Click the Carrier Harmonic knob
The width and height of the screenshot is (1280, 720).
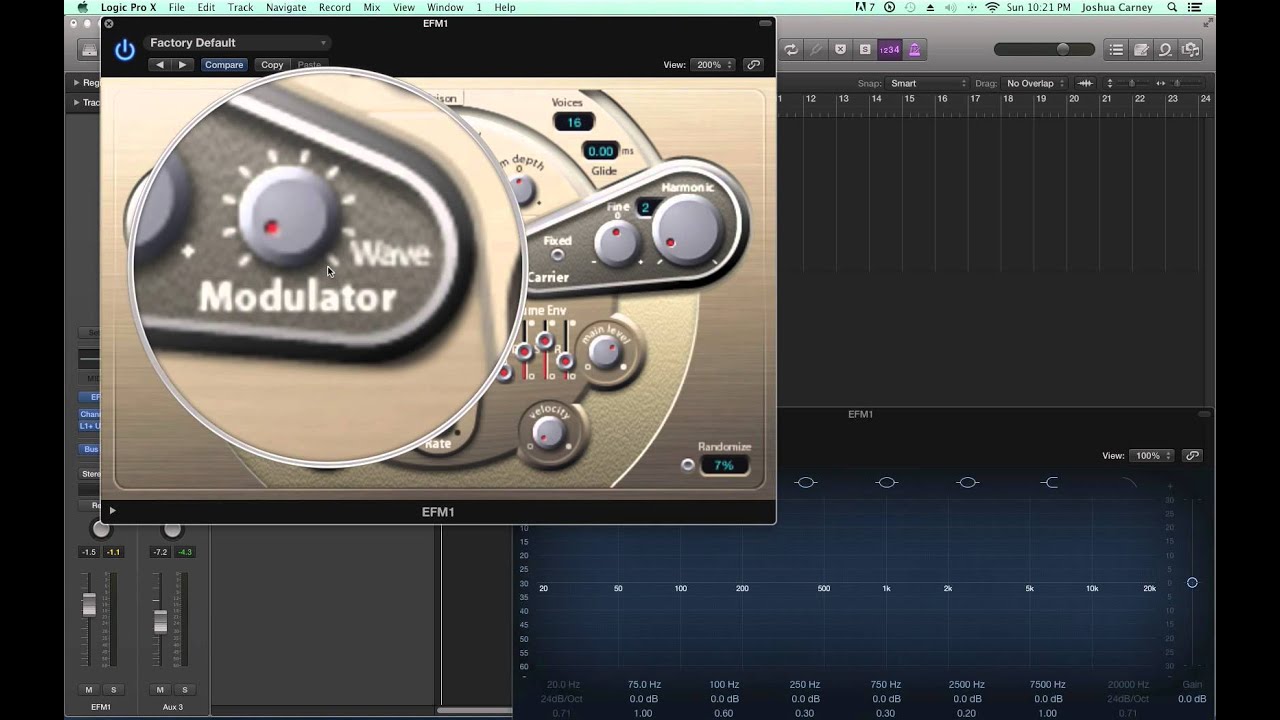pos(686,230)
